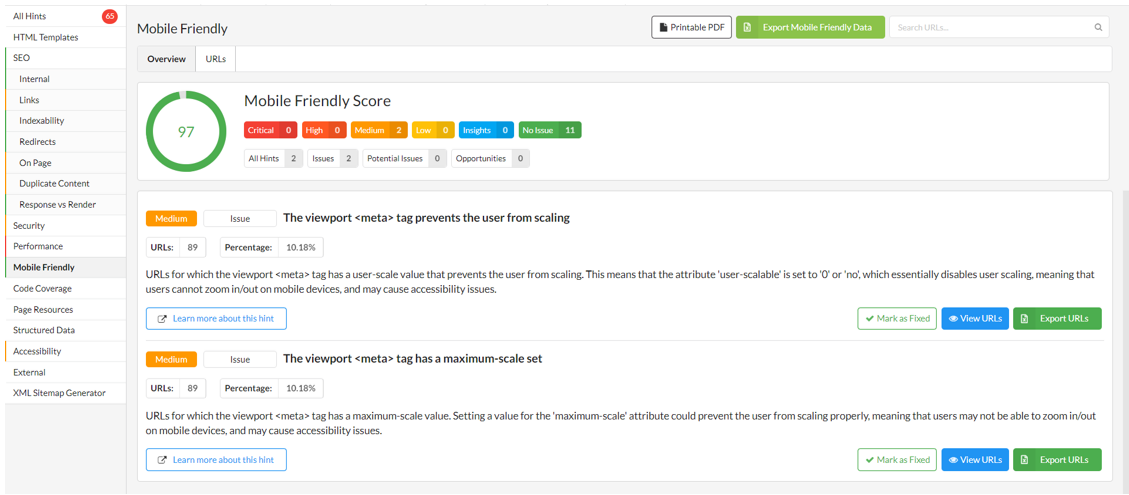
Task: Filter hints by Critical severity badge
Action: pos(270,130)
